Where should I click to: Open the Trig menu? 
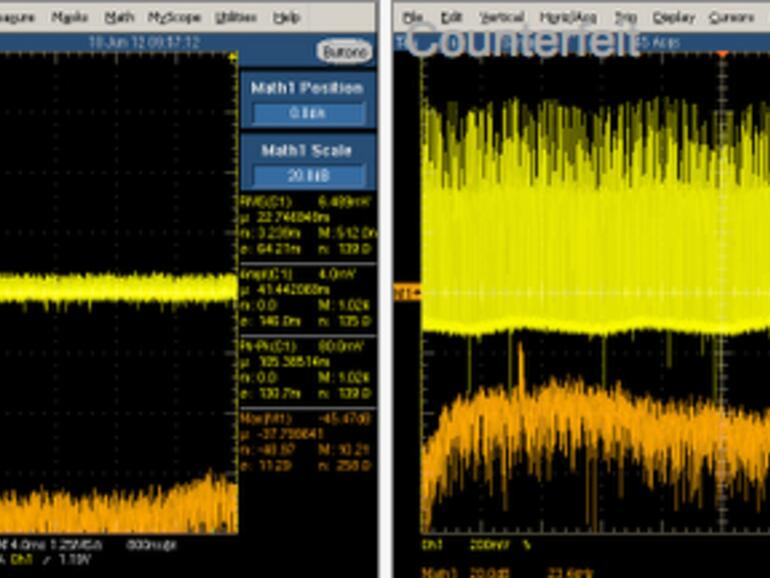[x=625, y=17]
